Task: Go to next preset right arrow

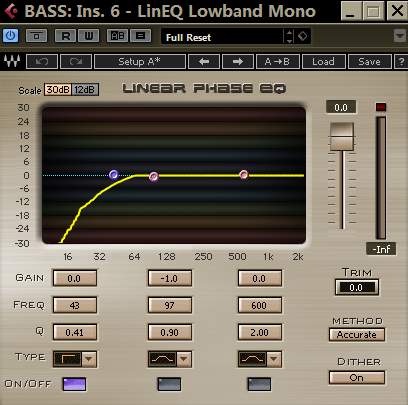Action: (x=238, y=62)
